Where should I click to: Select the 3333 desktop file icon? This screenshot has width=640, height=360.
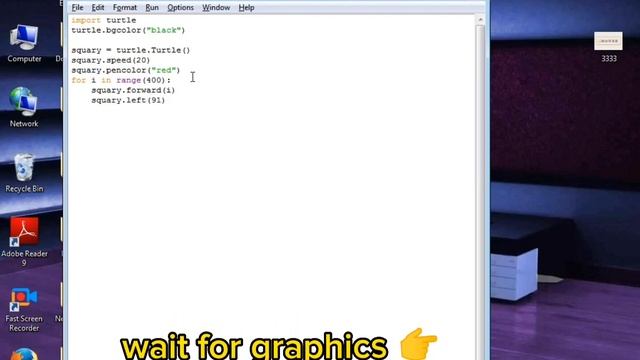pos(608,47)
